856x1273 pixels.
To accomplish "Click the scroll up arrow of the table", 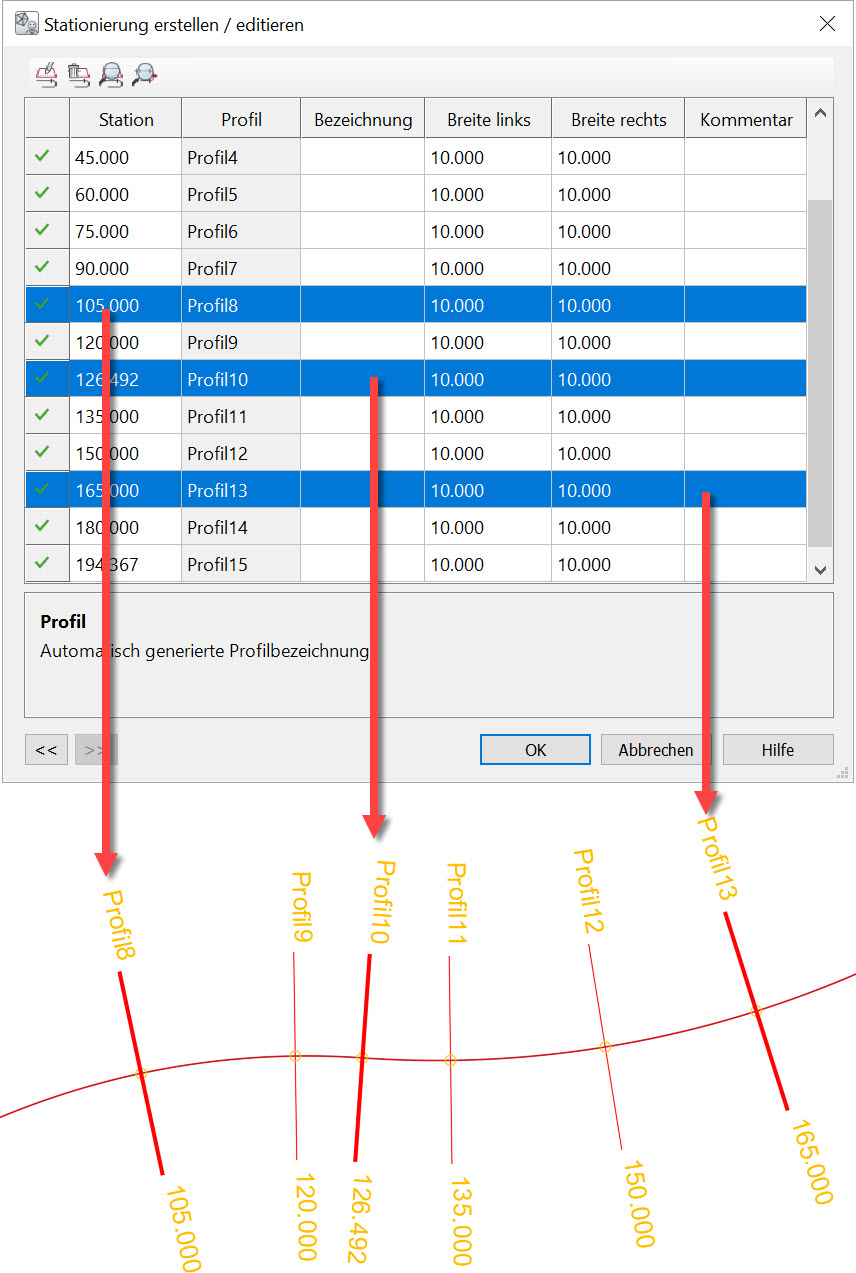I will pyautogui.click(x=820, y=113).
